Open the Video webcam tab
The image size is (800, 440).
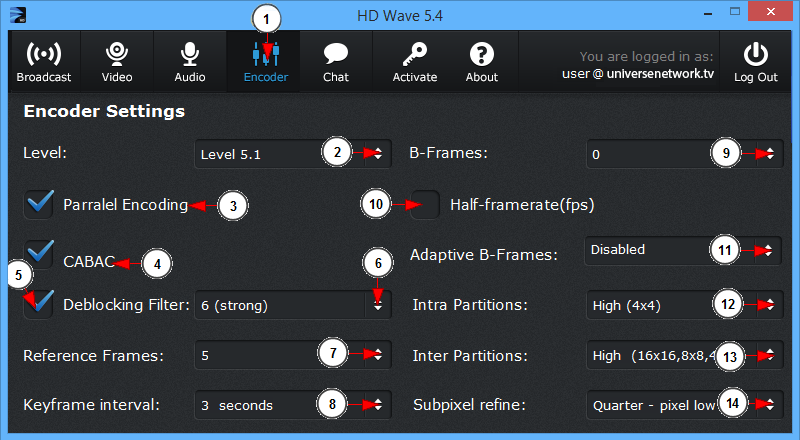[117, 62]
